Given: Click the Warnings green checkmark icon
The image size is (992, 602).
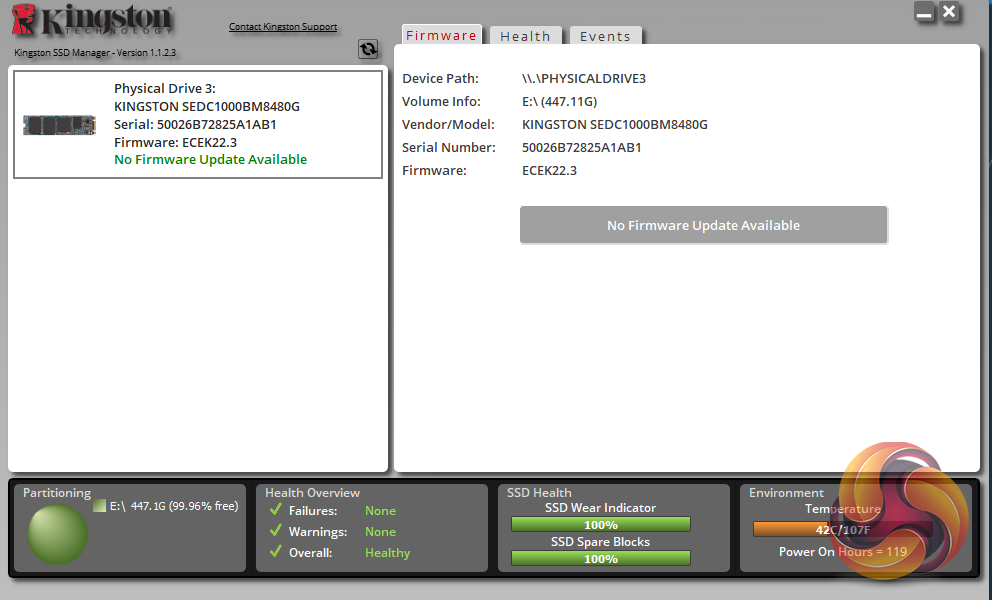Looking at the screenshot, I should pos(275,531).
